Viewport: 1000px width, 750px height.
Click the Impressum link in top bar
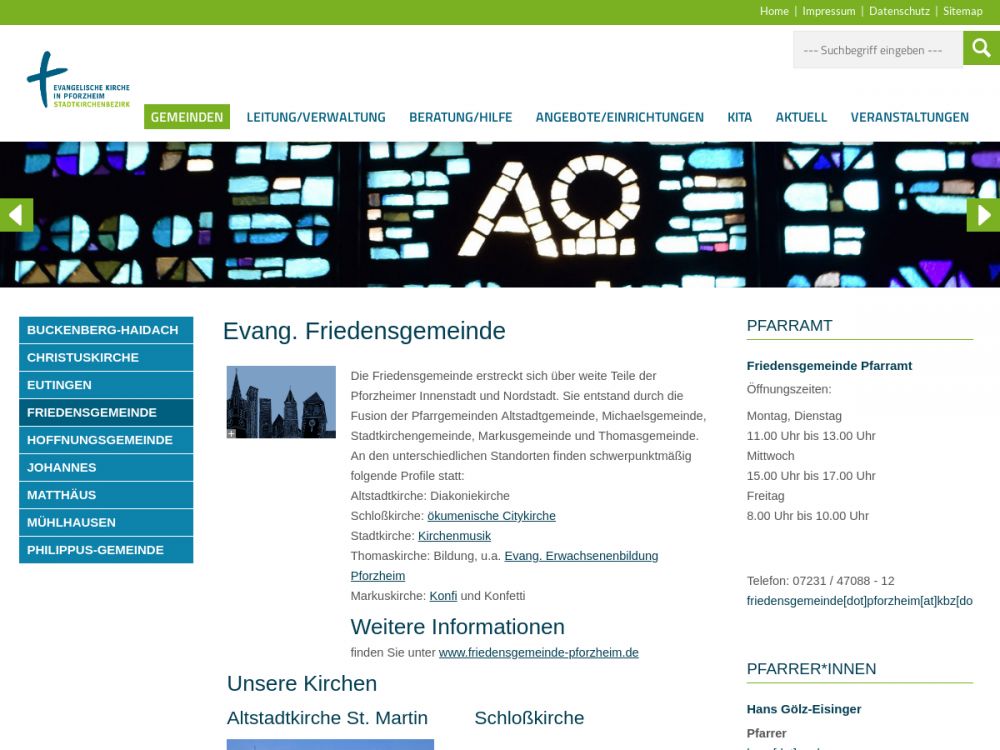click(828, 11)
